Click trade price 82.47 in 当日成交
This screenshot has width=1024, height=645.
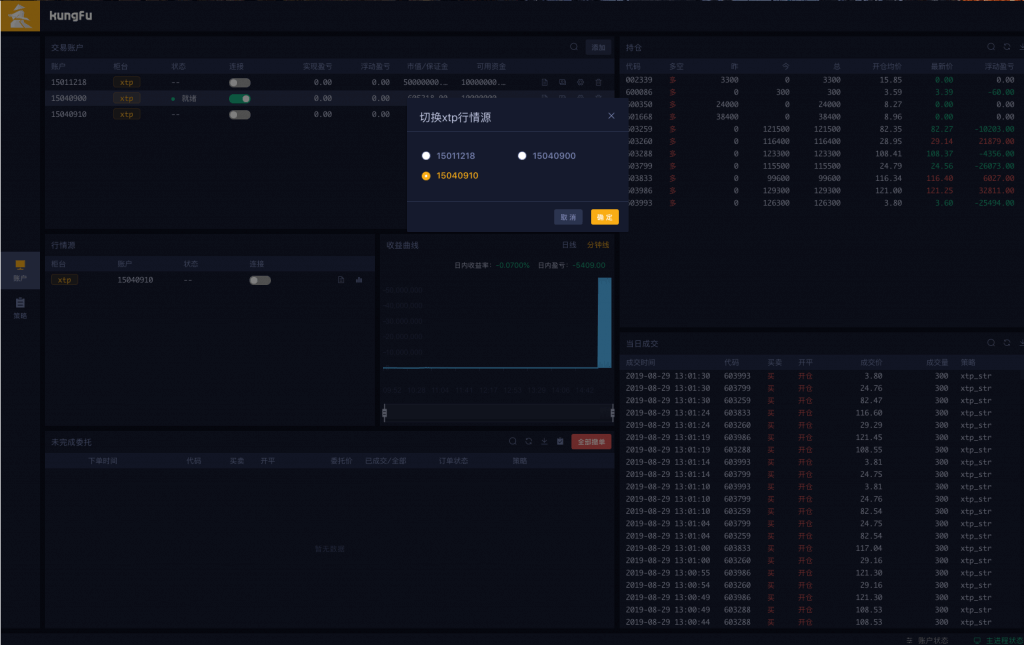click(x=871, y=401)
